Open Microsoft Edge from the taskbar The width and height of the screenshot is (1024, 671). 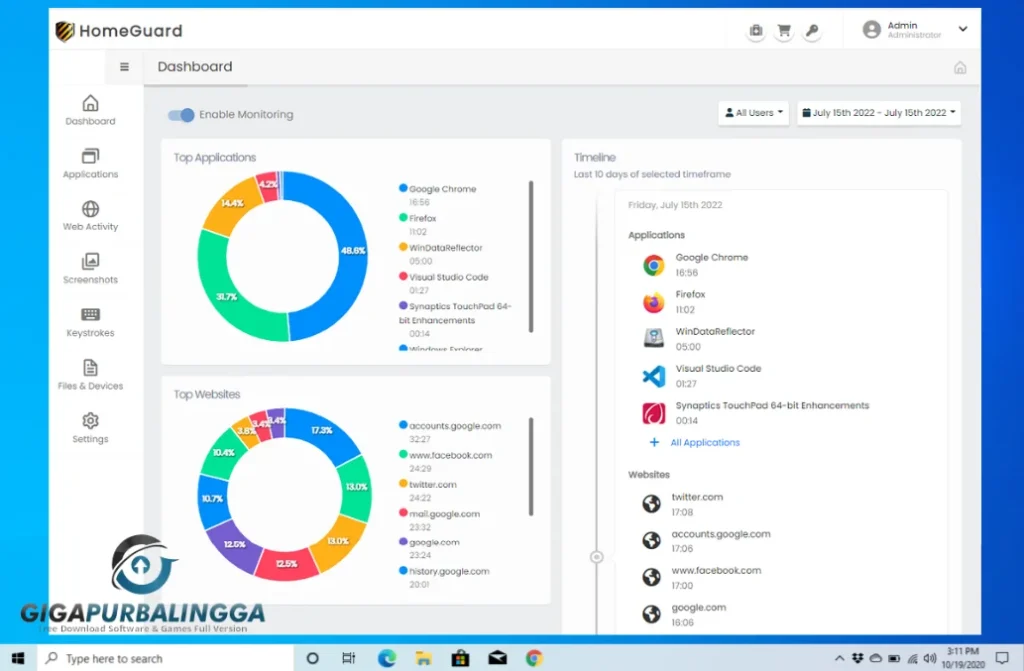pyautogui.click(x=386, y=658)
